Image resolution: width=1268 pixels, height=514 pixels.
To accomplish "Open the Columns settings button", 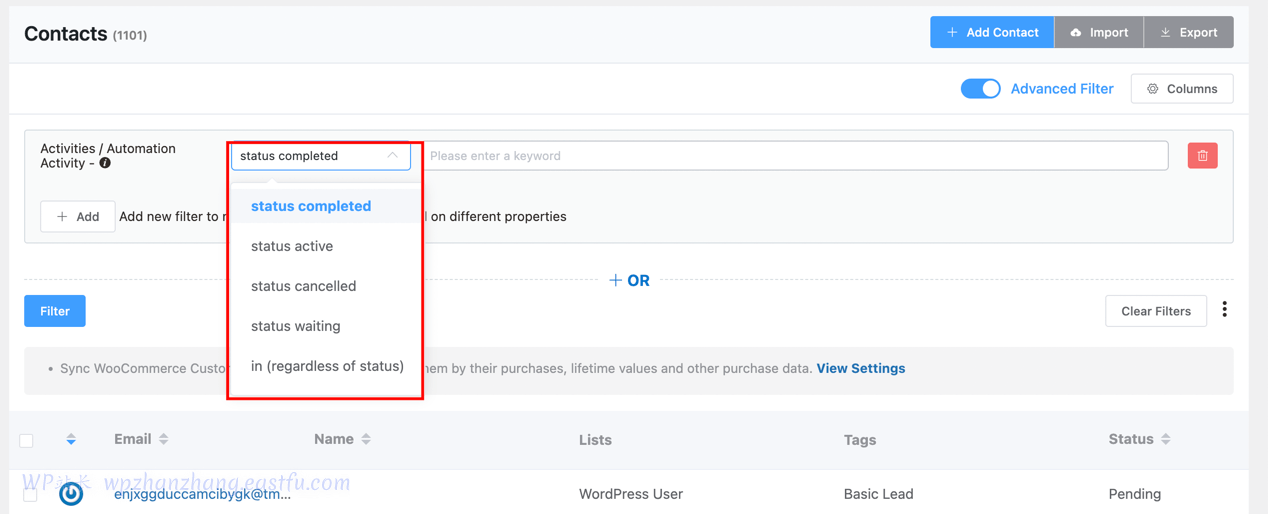I will click(1182, 89).
